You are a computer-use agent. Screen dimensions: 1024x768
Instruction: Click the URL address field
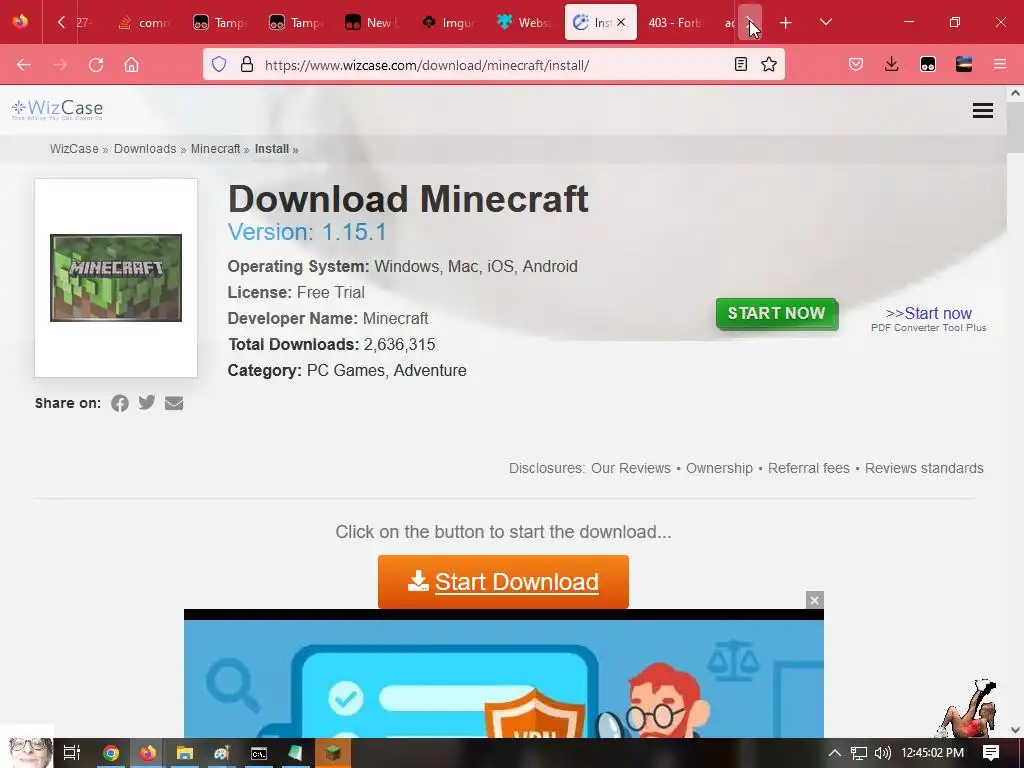(493, 65)
